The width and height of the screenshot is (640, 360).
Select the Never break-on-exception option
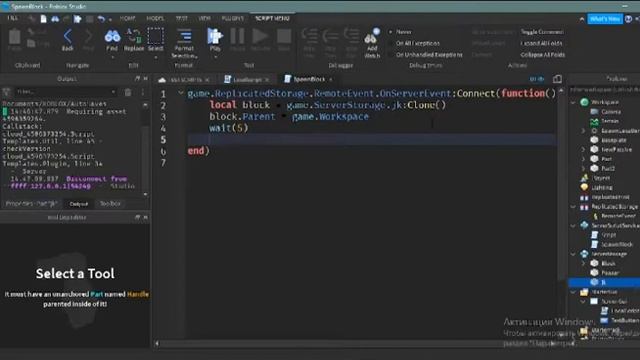(400, 32)
